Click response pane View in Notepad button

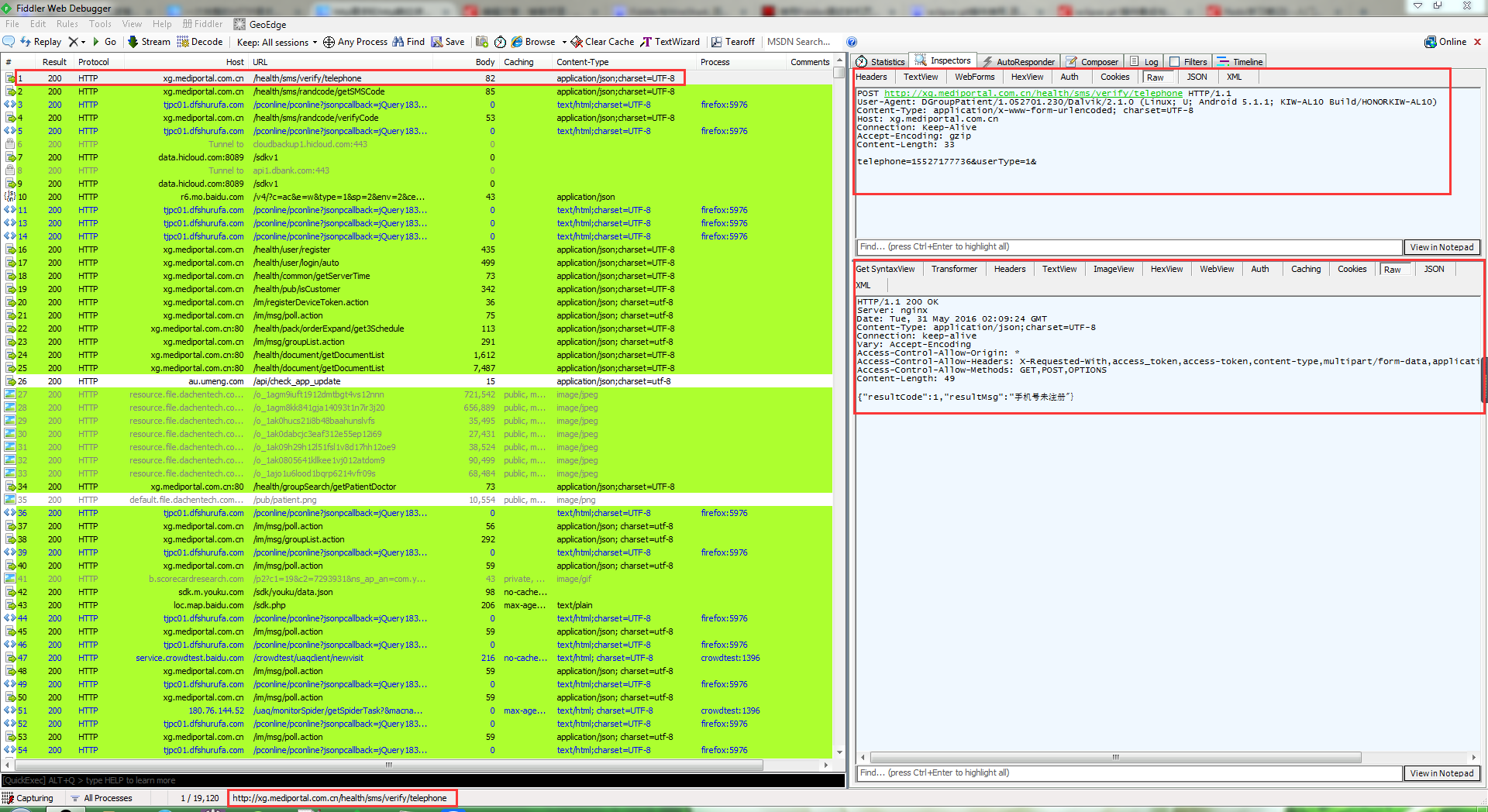pos(1441,773)
